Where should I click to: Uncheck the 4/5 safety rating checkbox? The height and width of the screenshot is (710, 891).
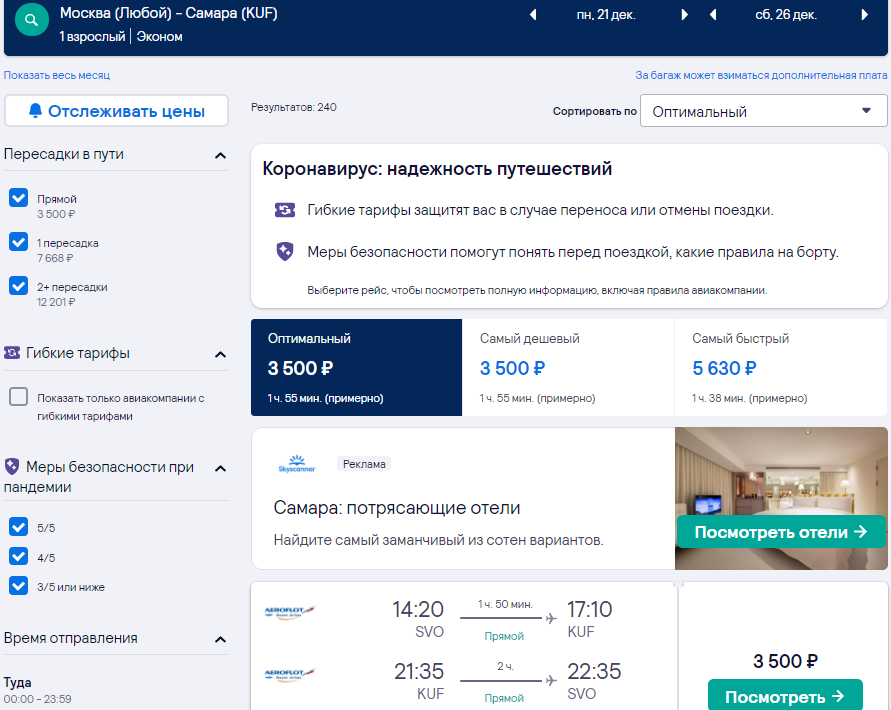click(19, 556)
